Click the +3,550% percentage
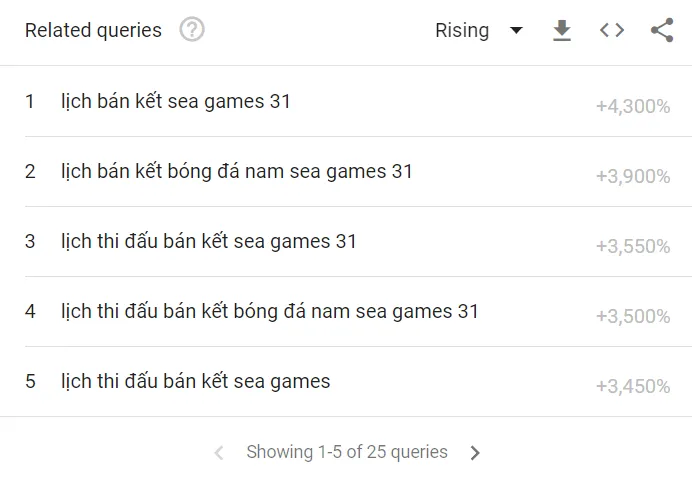 pos(633,246)
